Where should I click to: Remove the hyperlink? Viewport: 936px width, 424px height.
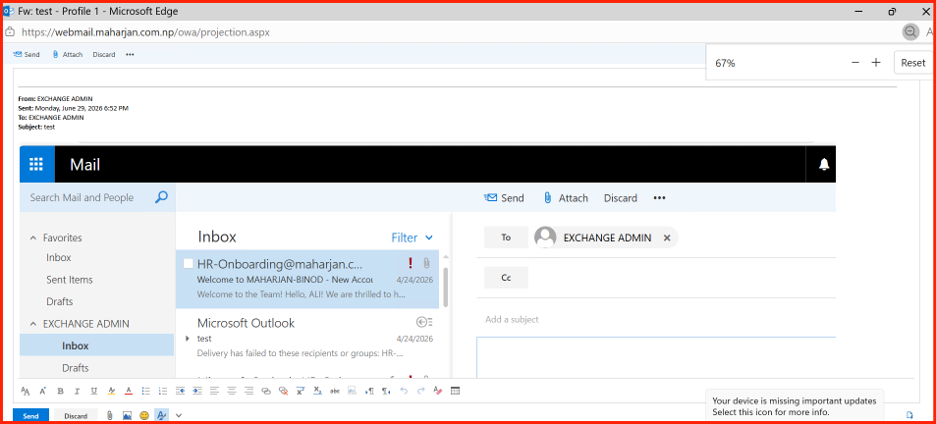[x=284, y=391]
